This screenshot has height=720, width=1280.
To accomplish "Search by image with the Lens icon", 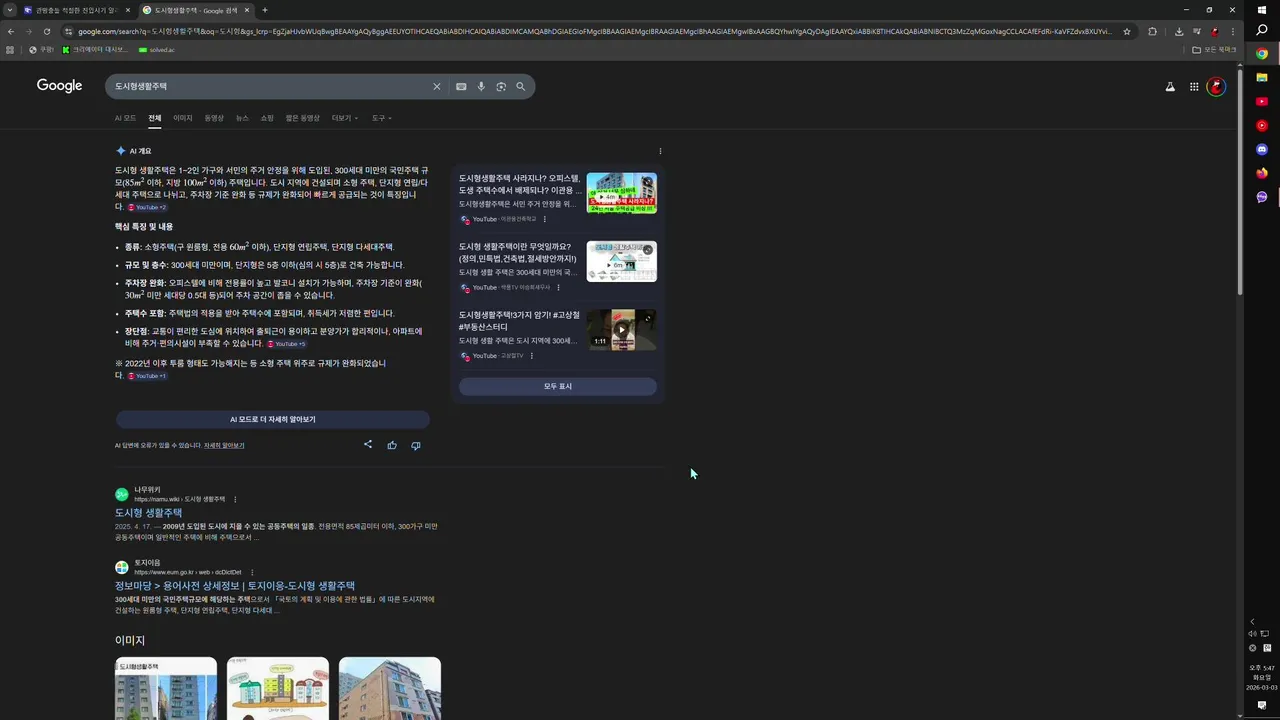I will click(501, 87).
